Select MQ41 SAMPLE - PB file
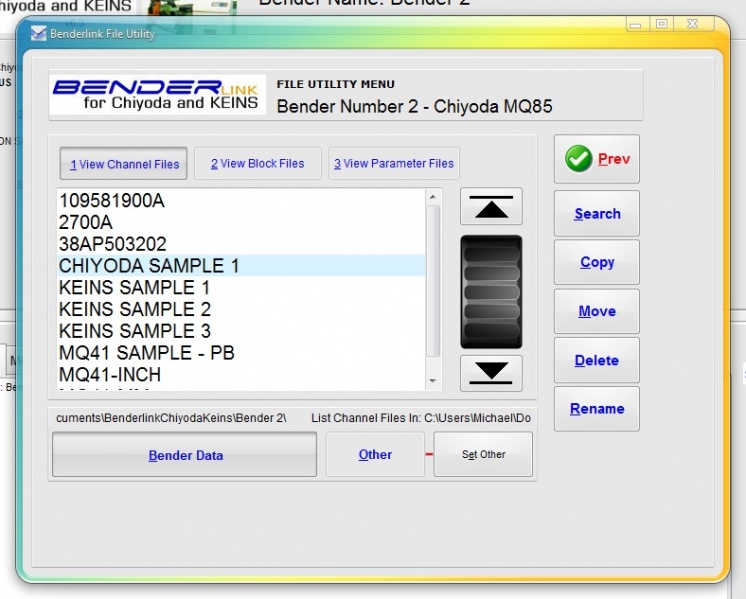This screenshot has height=599, width=746. pos(241,353)
